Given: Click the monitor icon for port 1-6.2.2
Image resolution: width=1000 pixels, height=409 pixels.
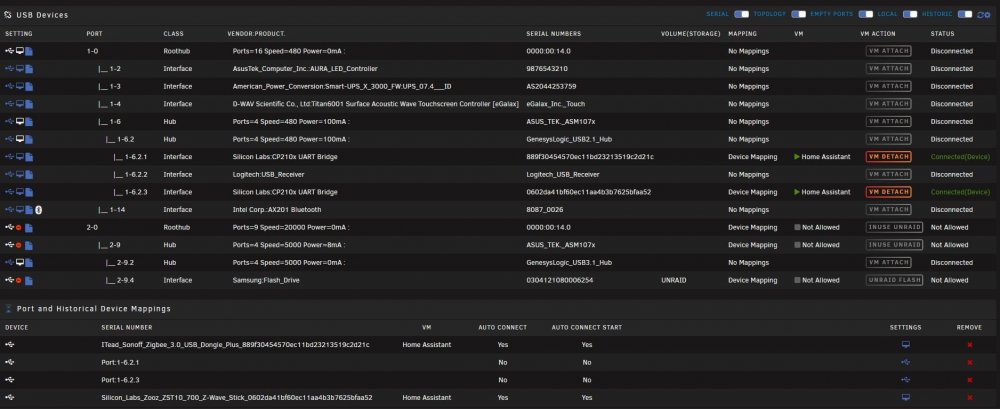Looking at the screenshot, I should click(x=20, y=174).
